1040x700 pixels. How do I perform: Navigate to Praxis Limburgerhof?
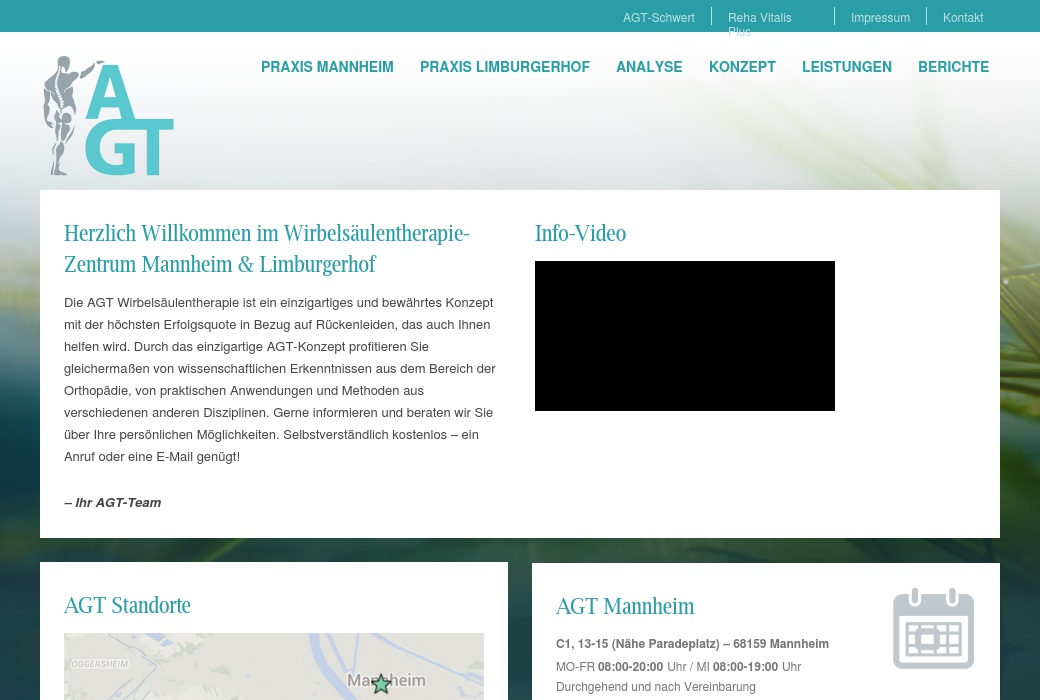(x=504, y=67)
